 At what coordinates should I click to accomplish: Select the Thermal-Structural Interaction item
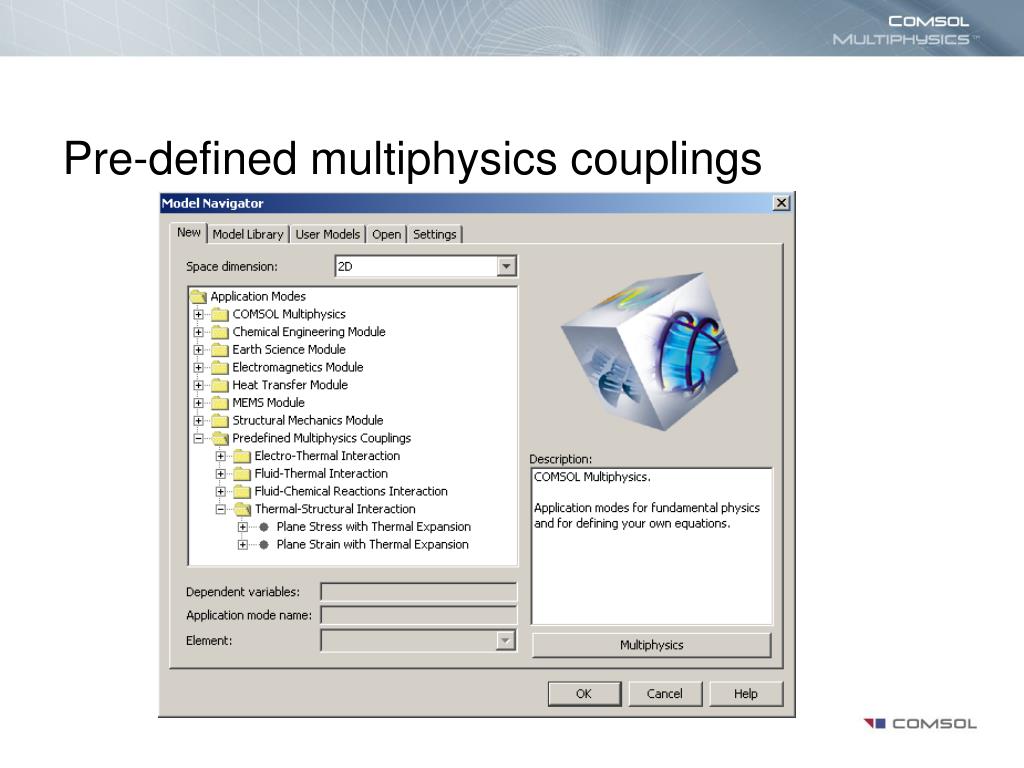[335, 509]
